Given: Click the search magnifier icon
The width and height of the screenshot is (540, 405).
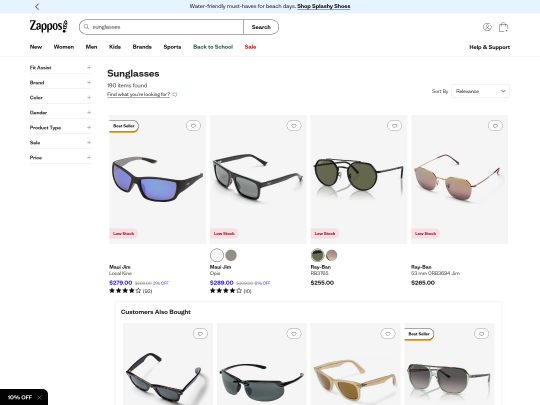Looking at the screenshot, I should pos(86,27).
